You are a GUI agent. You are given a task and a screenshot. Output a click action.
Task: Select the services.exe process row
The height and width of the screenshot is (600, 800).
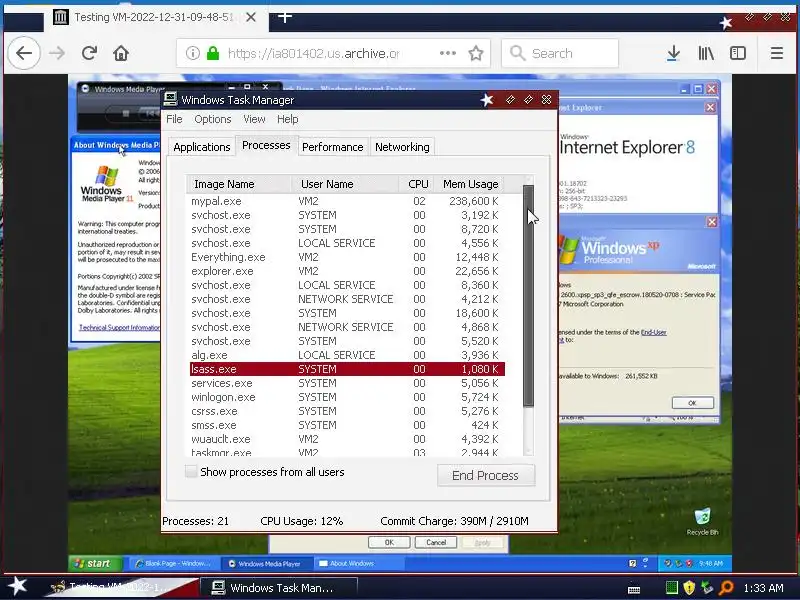(347, 383)
